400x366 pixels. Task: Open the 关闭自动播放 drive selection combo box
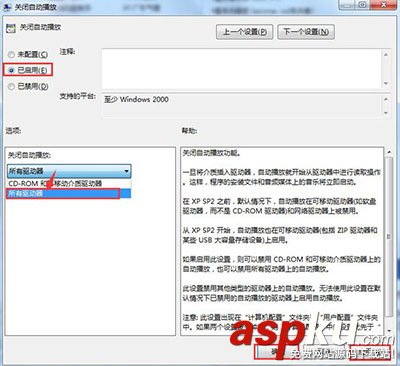[69, 171]
